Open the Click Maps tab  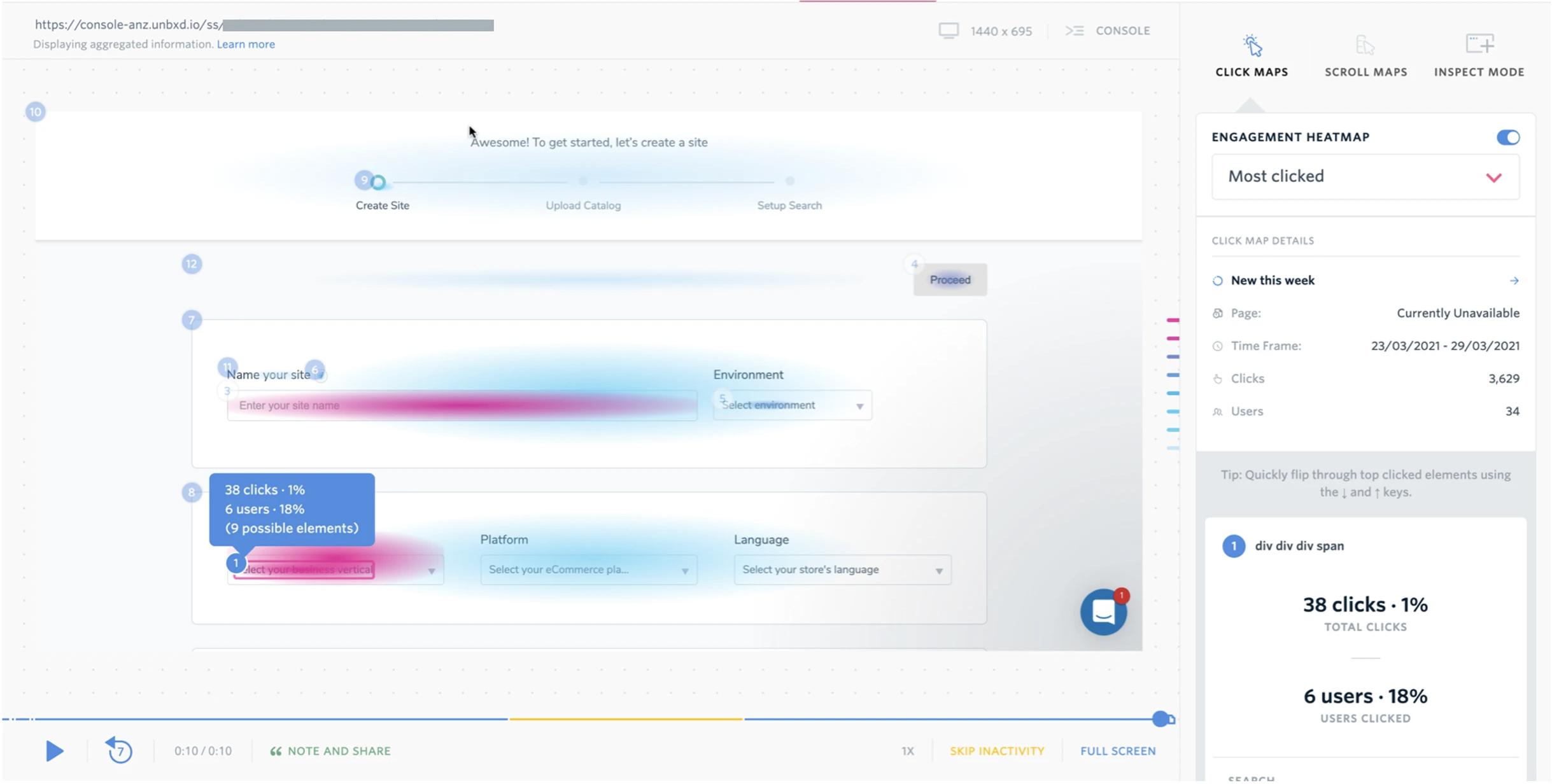click(x=1252, y=57)
